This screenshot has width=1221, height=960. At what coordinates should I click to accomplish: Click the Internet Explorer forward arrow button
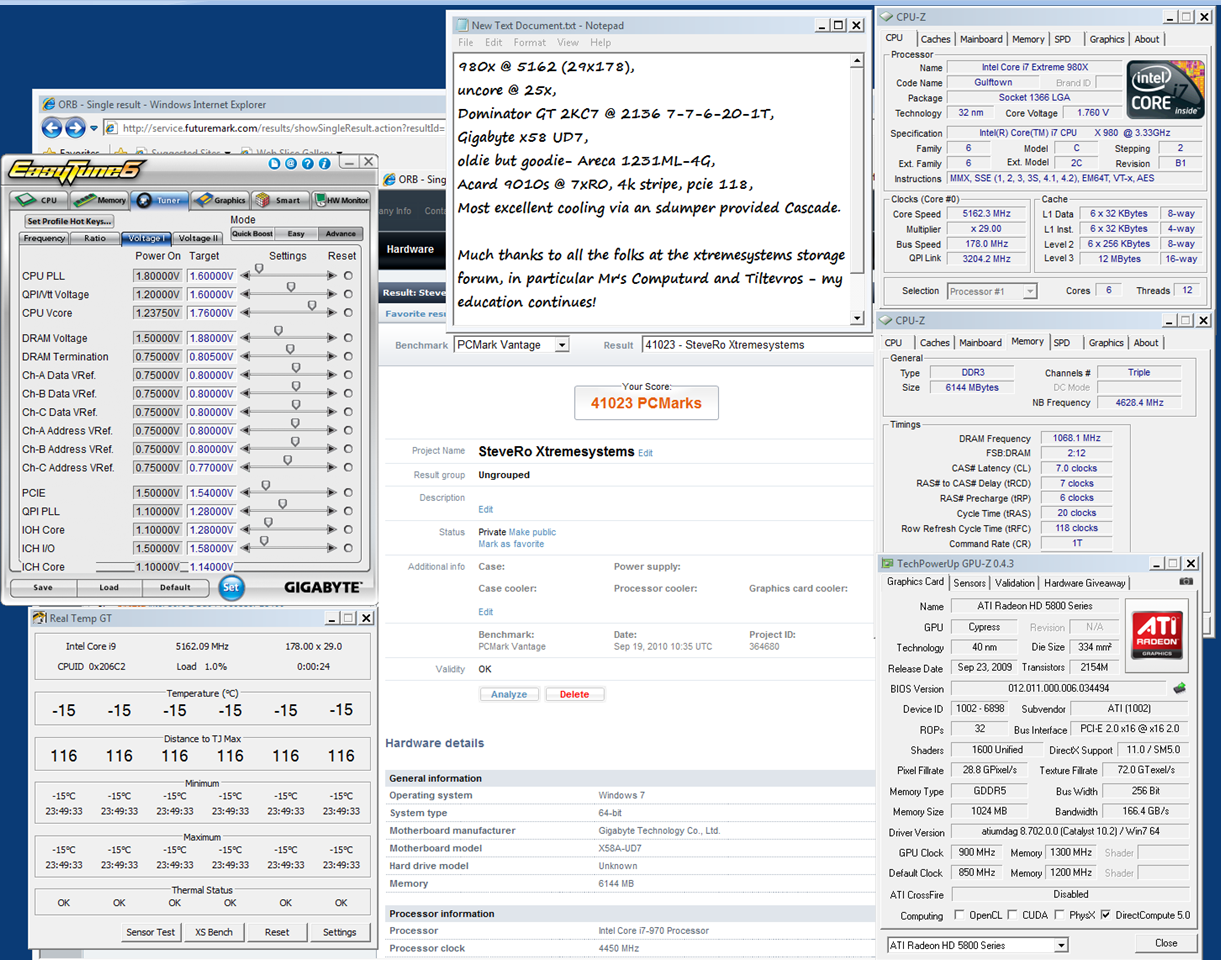pos(75,128)
